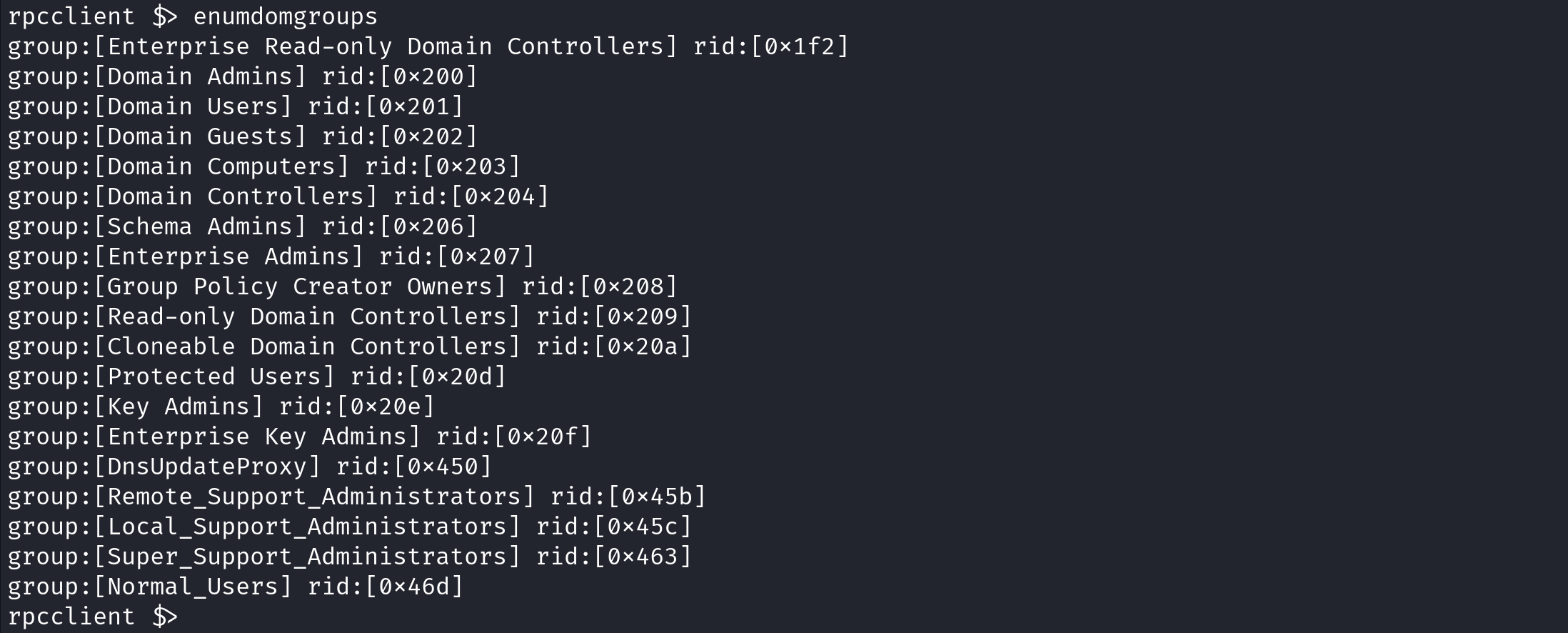The image size is (1568, 633).
Task: Click the Protected Users group name
Action: pos(214,376)
